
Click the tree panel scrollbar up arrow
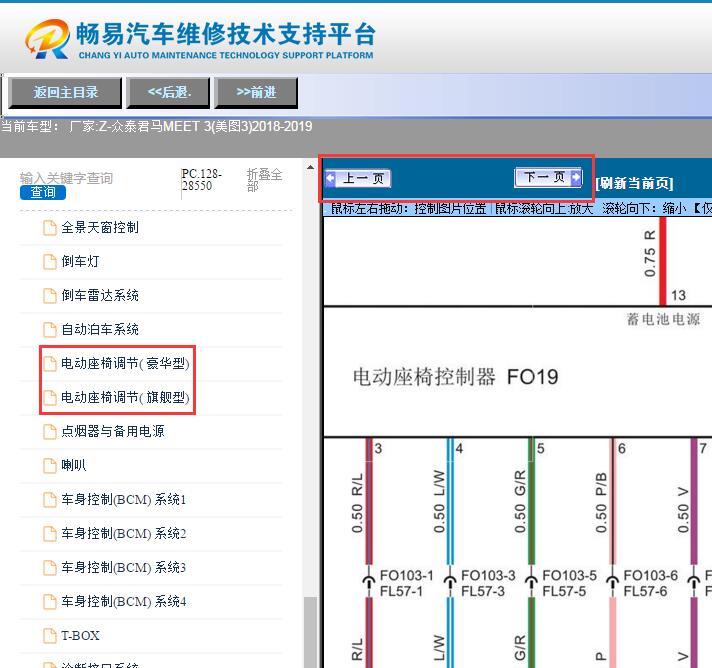(x=311, y=168)
